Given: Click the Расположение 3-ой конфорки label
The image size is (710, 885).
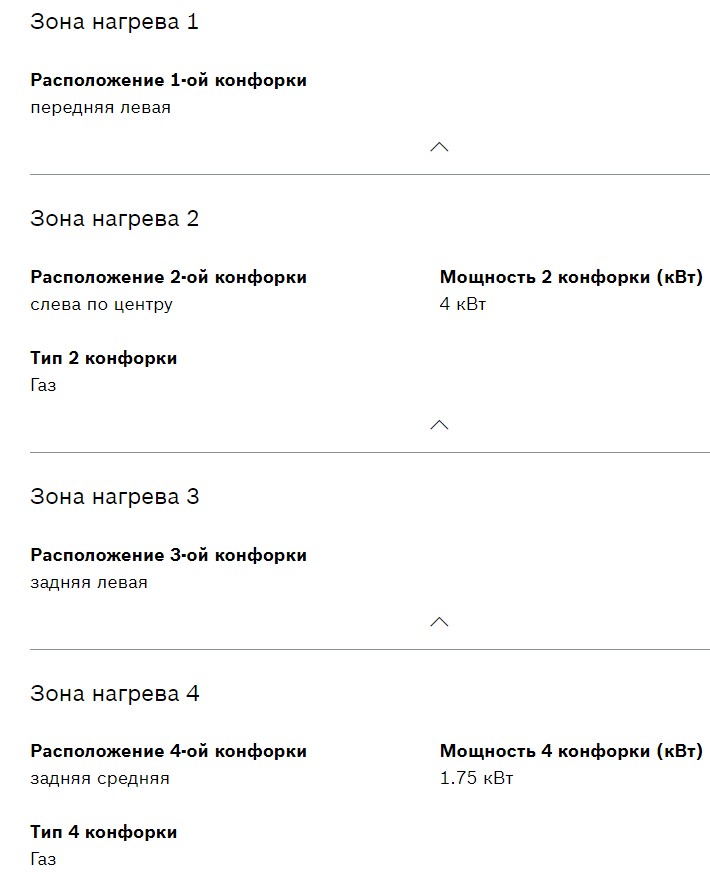Looking at the screenshot, I should (168, 555).
